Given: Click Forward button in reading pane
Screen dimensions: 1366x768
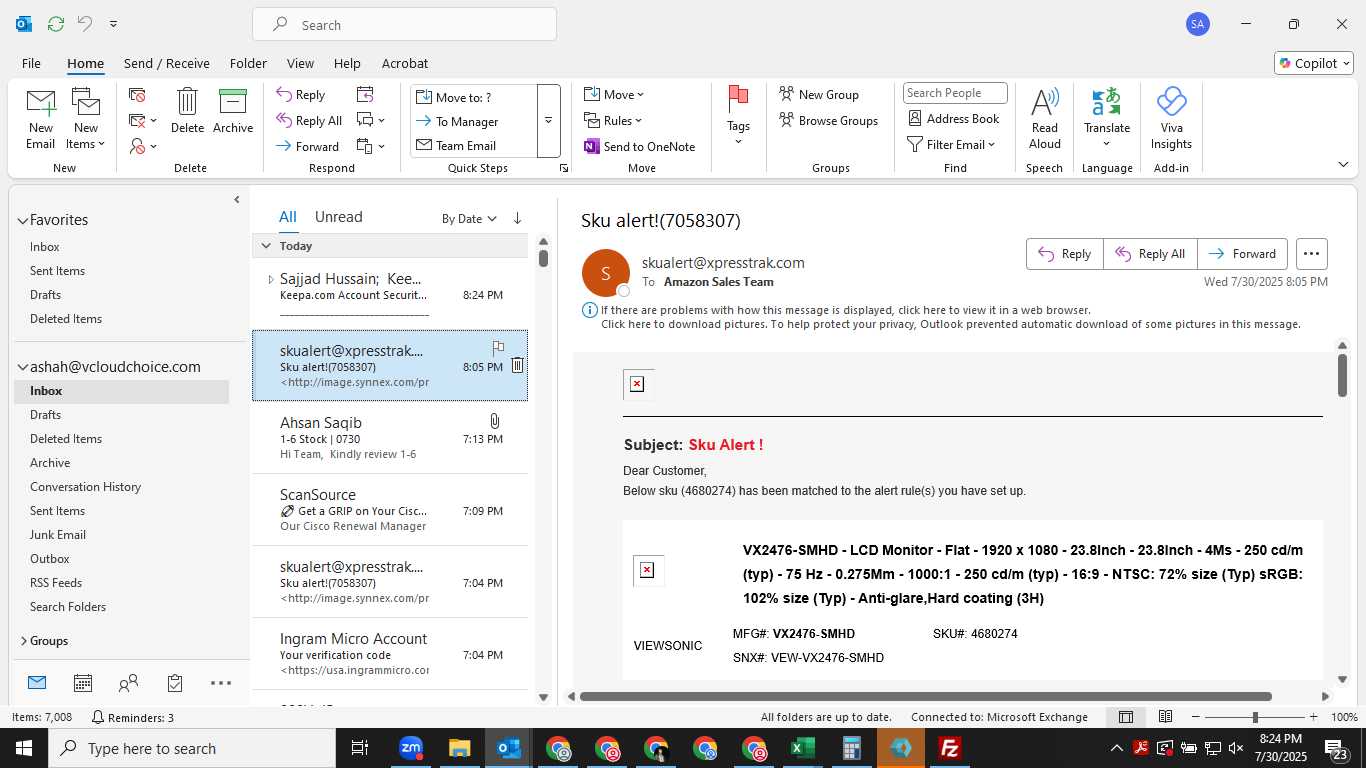Looking at the screenshot, I should click(1242, 254).
